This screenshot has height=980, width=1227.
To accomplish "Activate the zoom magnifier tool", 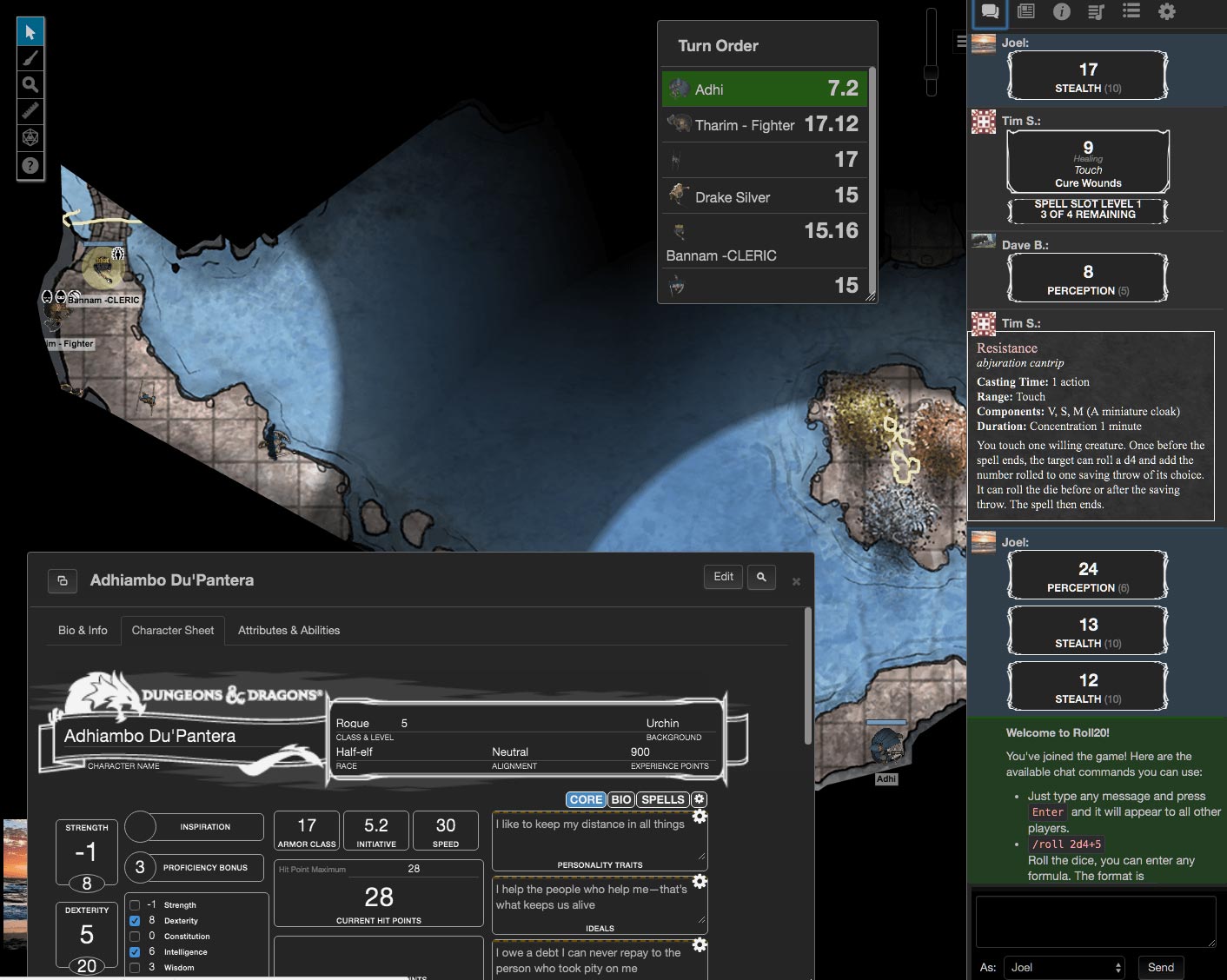I will pos(30,84).
